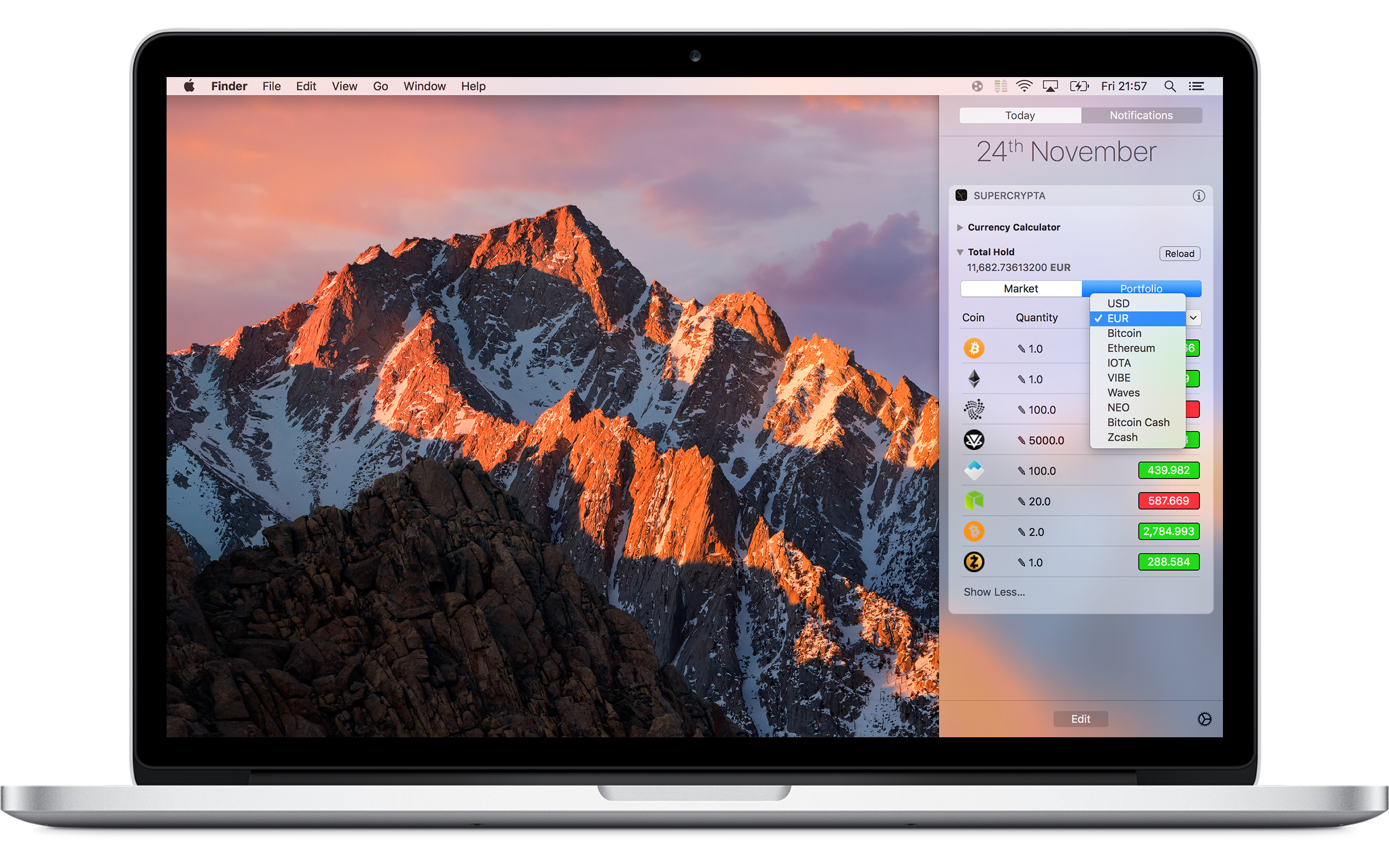The image size is (1389, 868).
Task: Click the Show Less link
Action: click(x=993, y=592)
